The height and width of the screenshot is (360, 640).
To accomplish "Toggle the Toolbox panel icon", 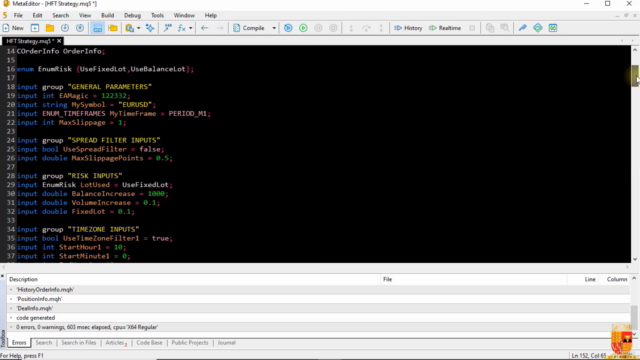I will point(98,28).
